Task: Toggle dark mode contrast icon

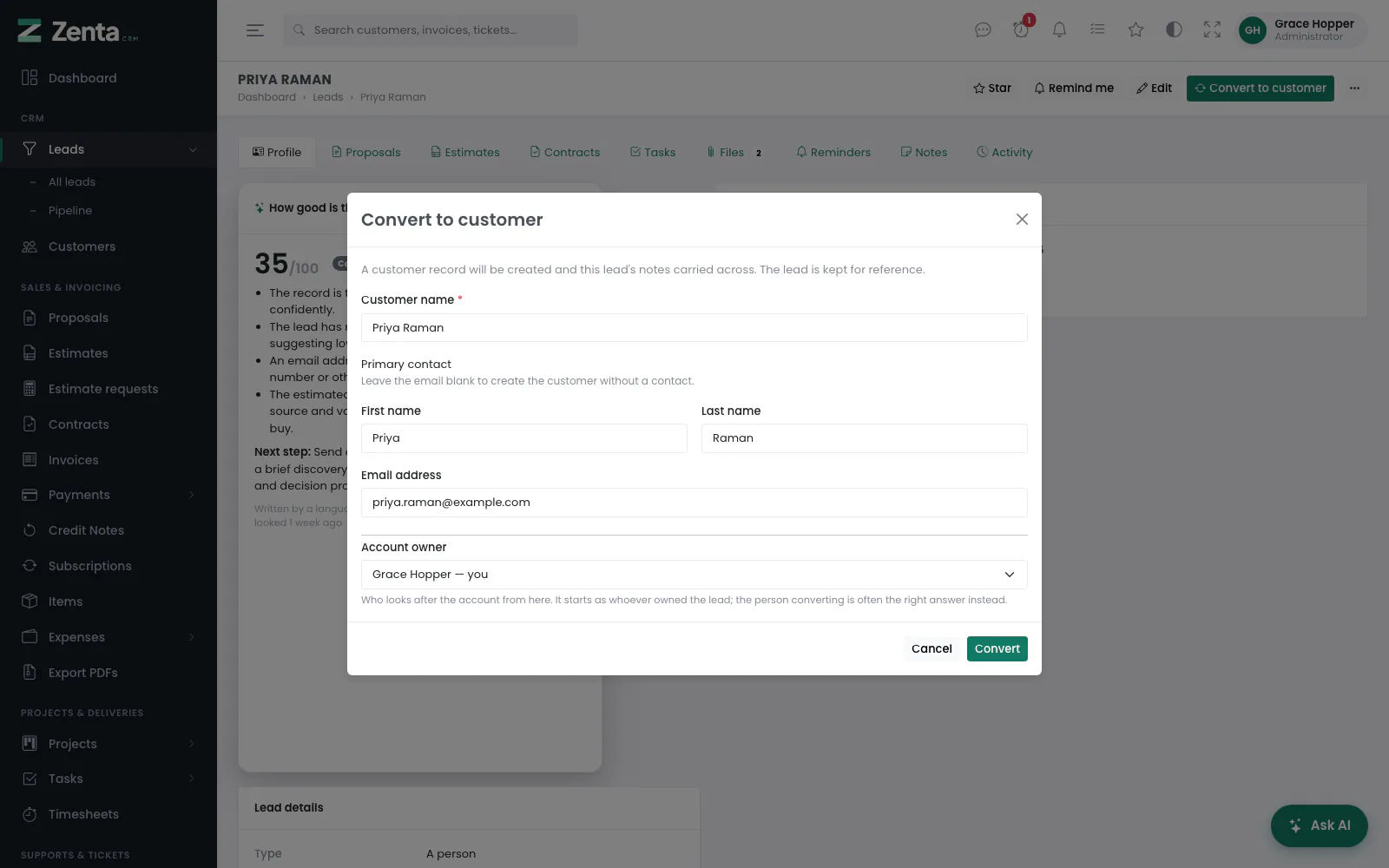Action: [1174, 30]
